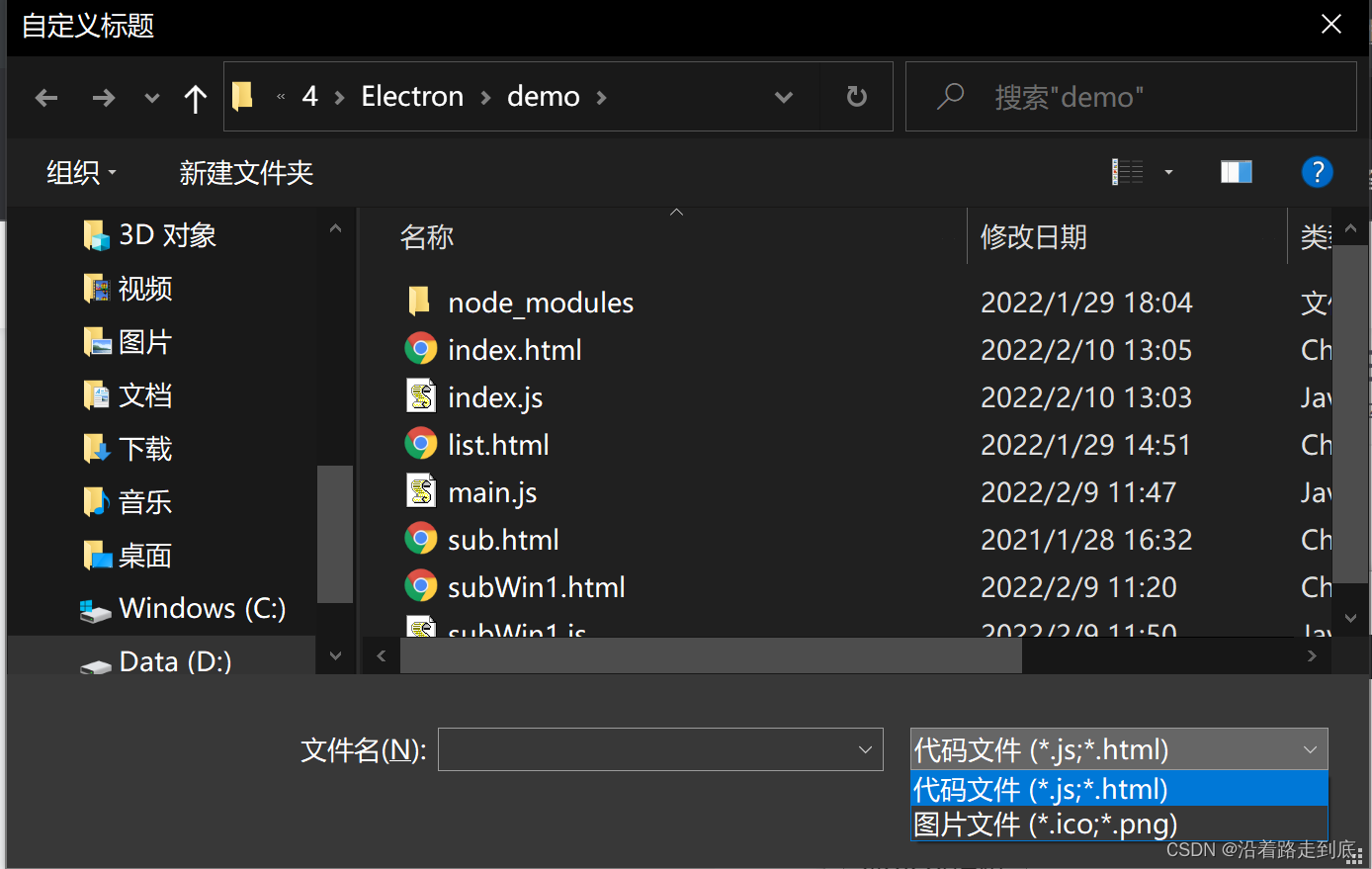
Task: Navigate up to the parent folder
Action: coord(195,96)
